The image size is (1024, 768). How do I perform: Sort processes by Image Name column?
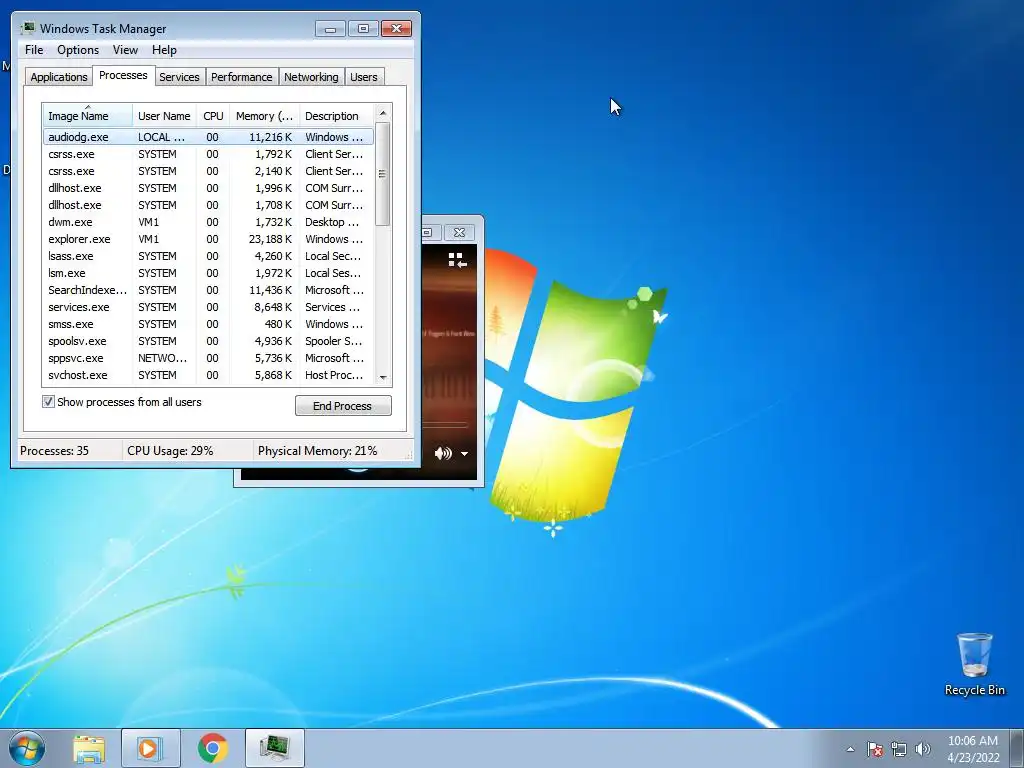click(88, 116)
